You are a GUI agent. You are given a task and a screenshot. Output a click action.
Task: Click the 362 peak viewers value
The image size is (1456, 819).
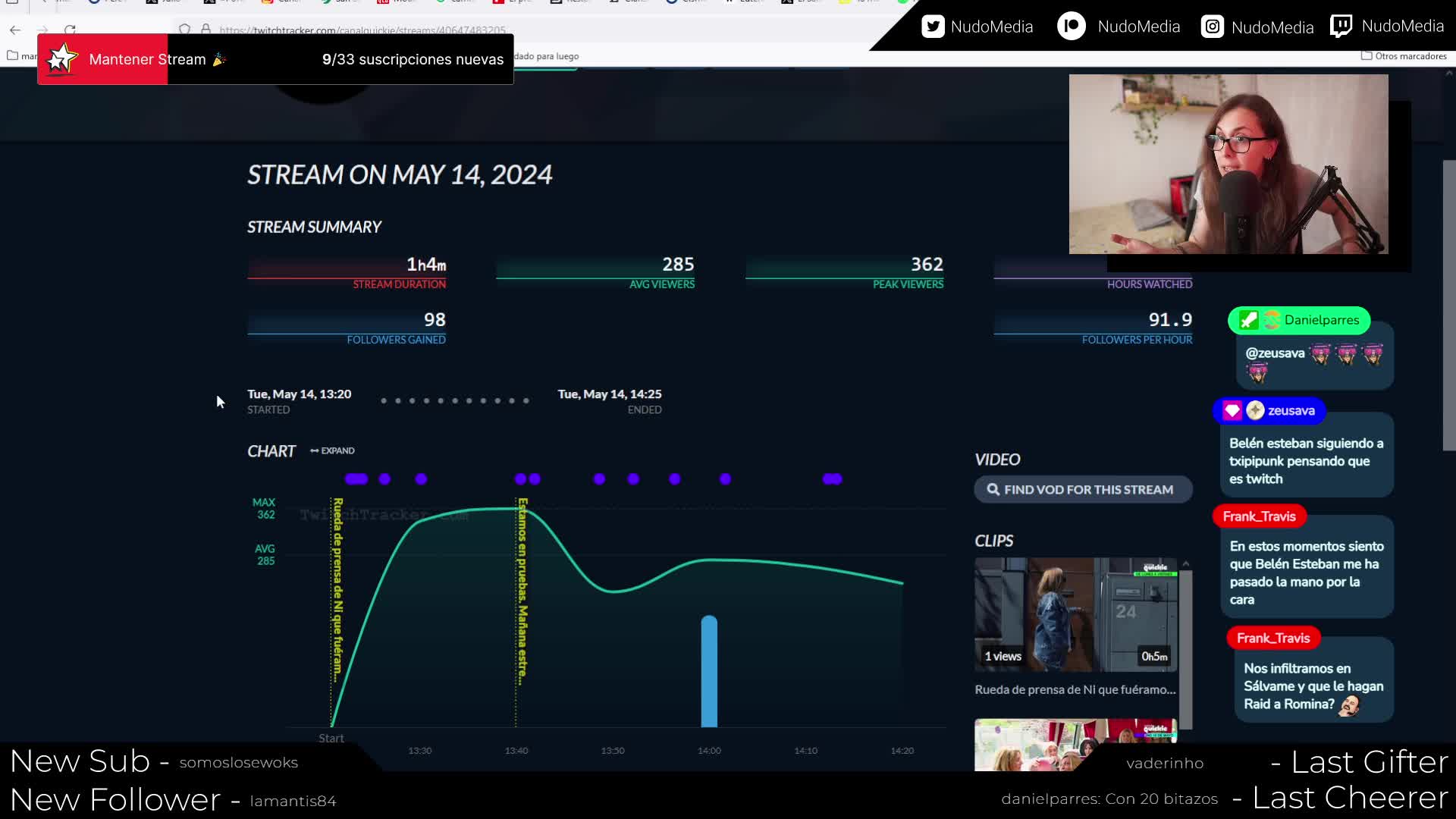pos(927,264)
